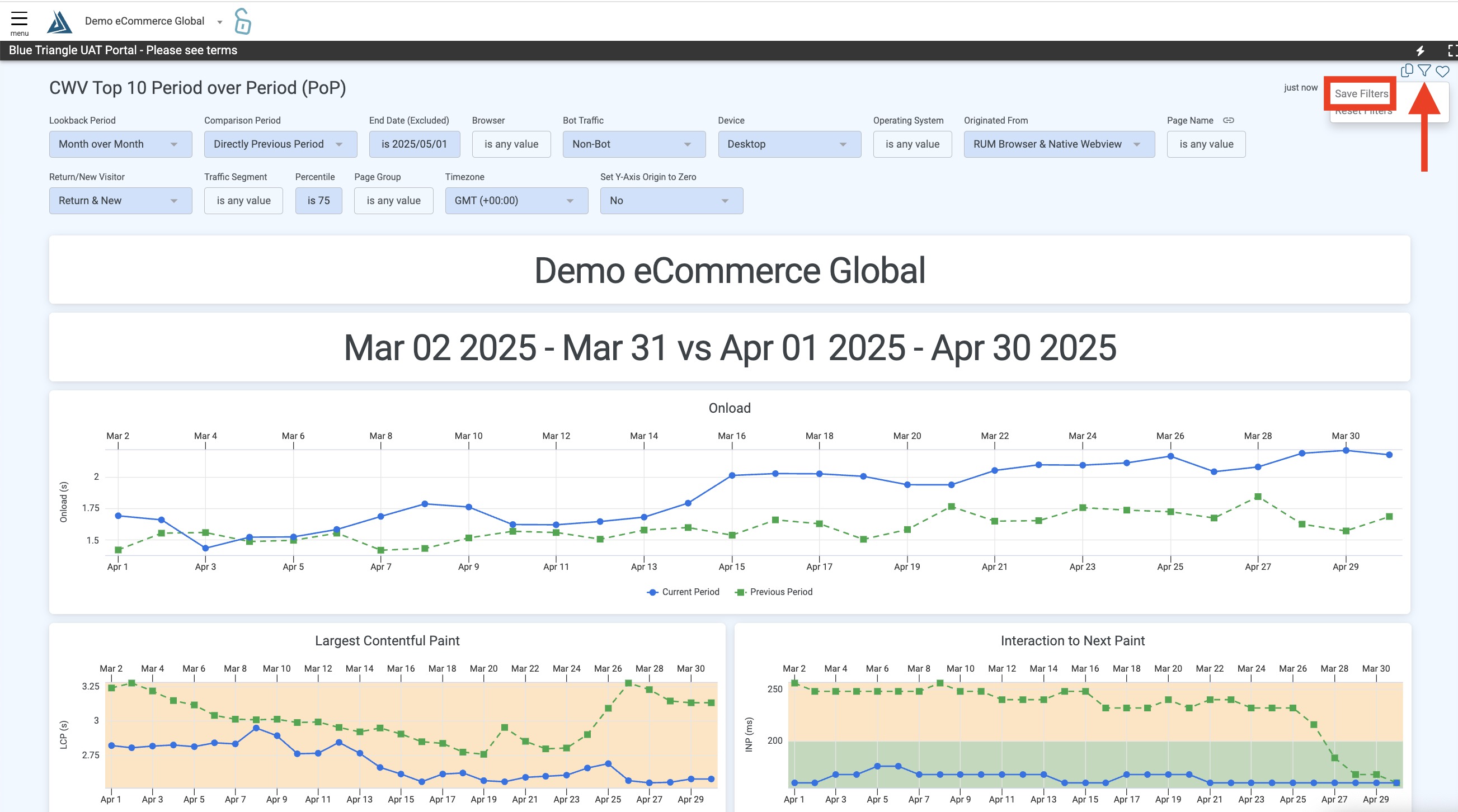Click the Mar 30 blue peak point in Onload chart

tap(1346, 450)
